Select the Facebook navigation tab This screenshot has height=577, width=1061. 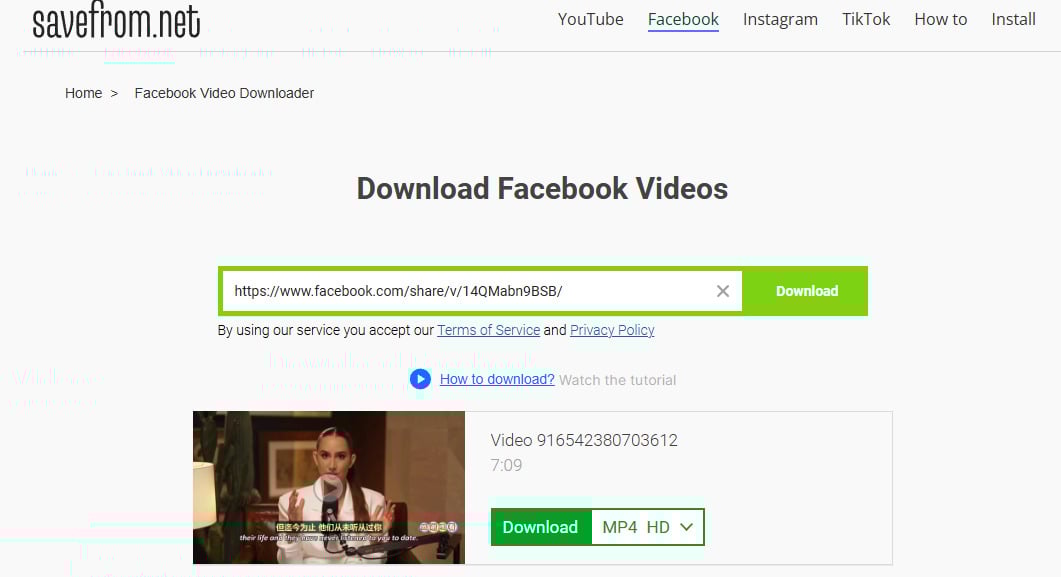click(683, 19)
